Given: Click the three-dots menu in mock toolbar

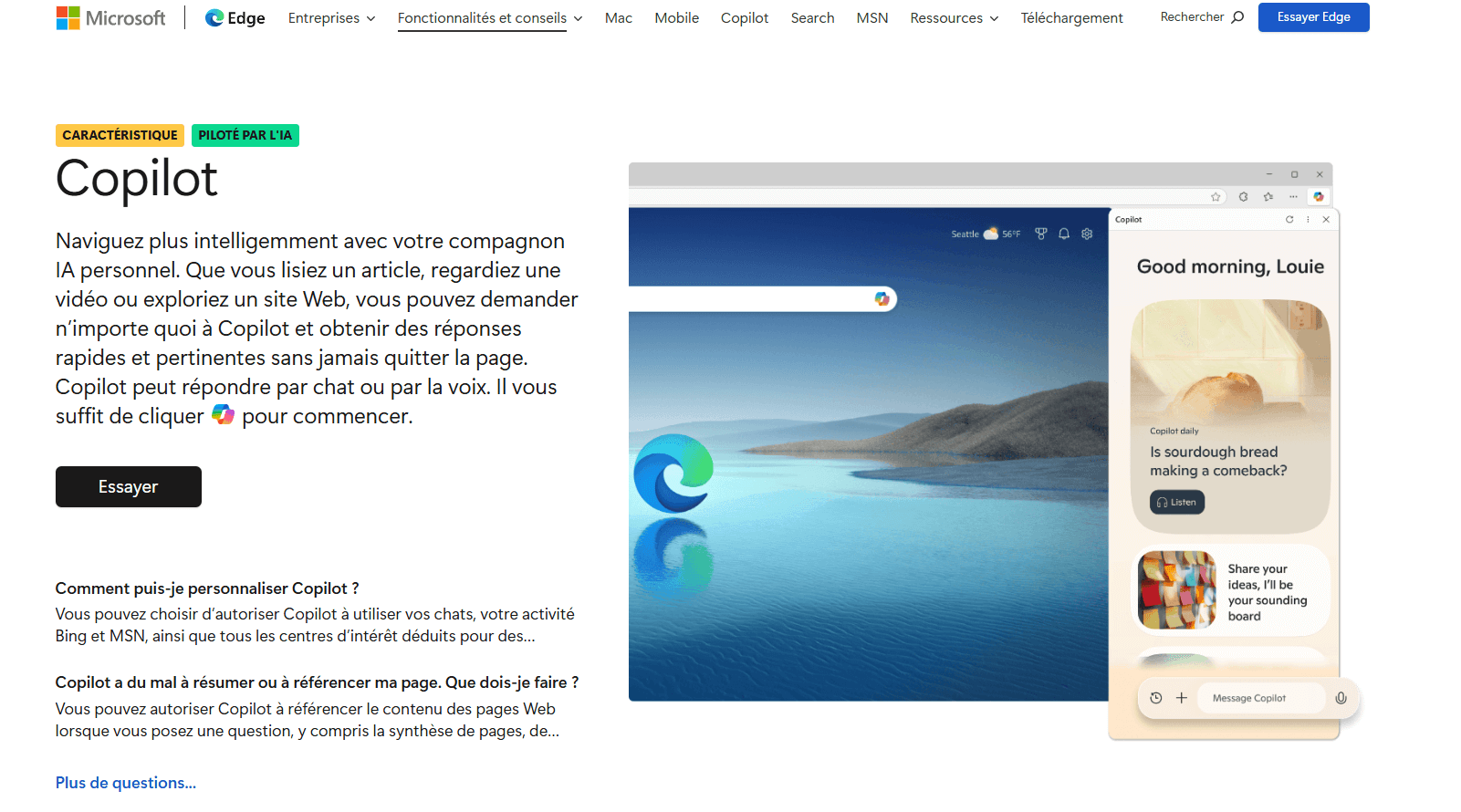Looking at the screenshot, I should click(x=1293, y=197).
